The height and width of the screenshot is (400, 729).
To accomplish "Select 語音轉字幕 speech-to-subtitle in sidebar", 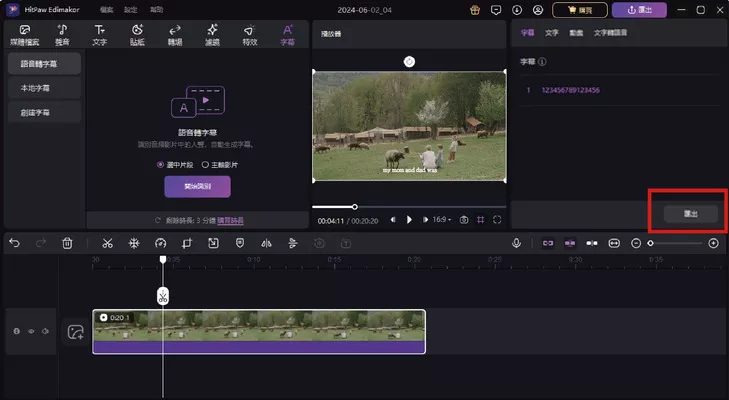I will pos(45,64).
